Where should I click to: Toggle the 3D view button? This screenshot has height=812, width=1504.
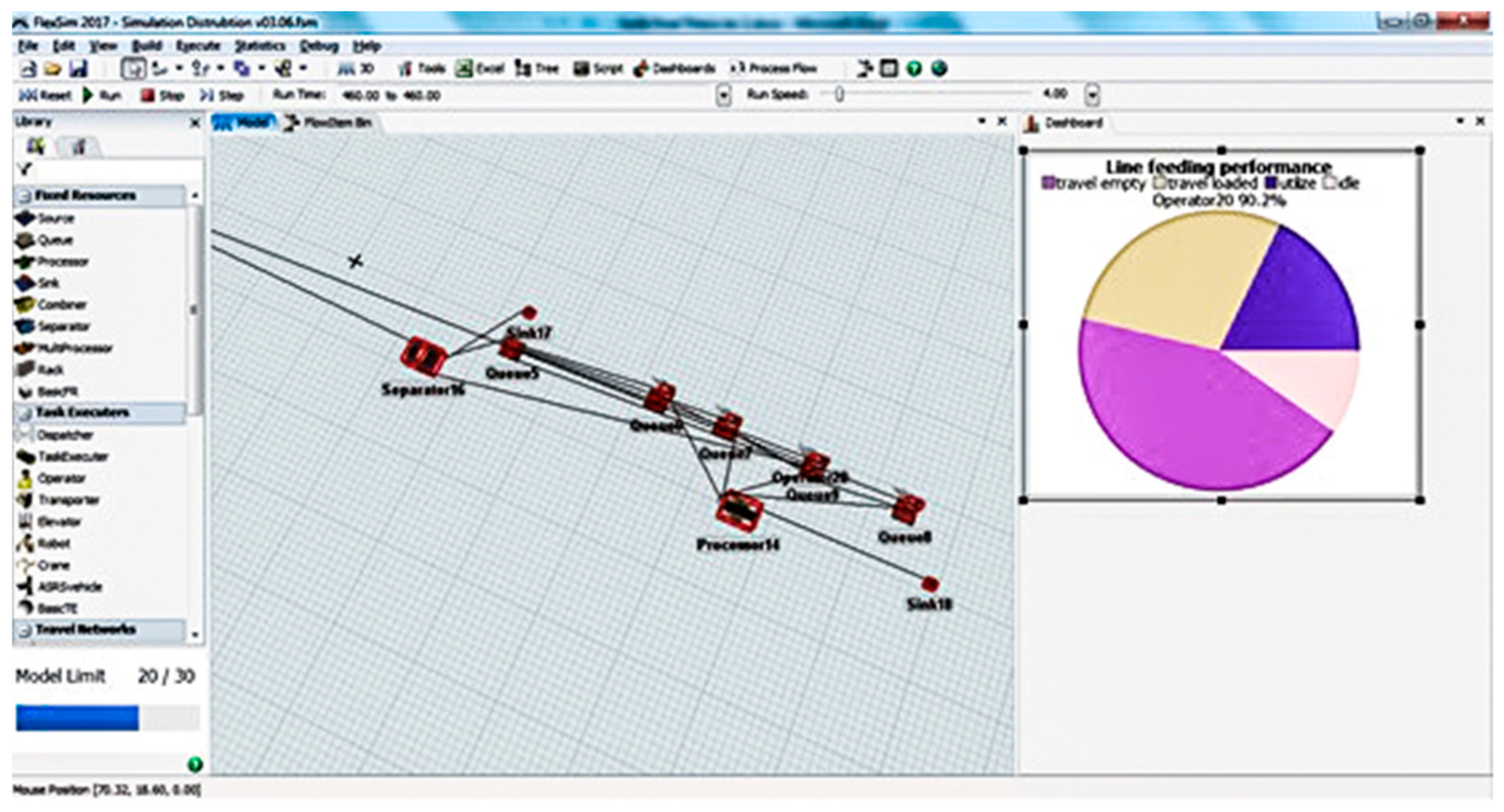point(356,69)
